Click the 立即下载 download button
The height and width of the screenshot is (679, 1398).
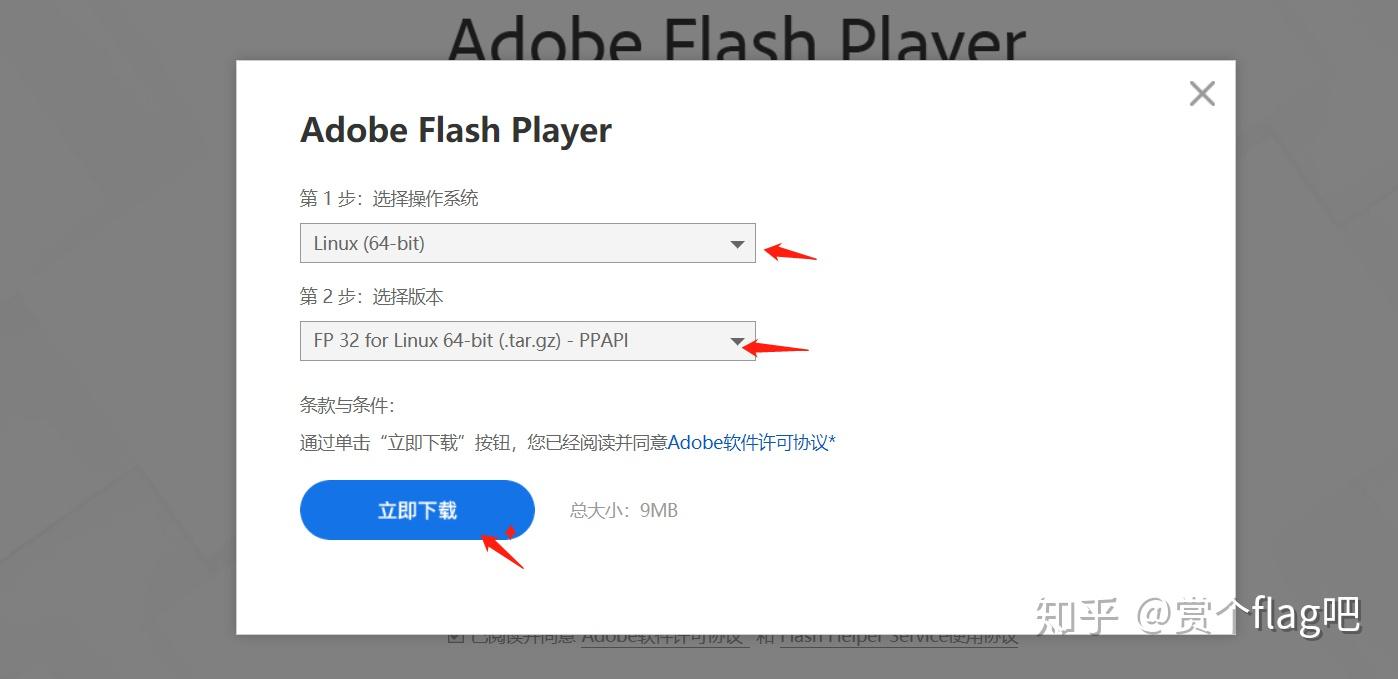tap(417, 510)
